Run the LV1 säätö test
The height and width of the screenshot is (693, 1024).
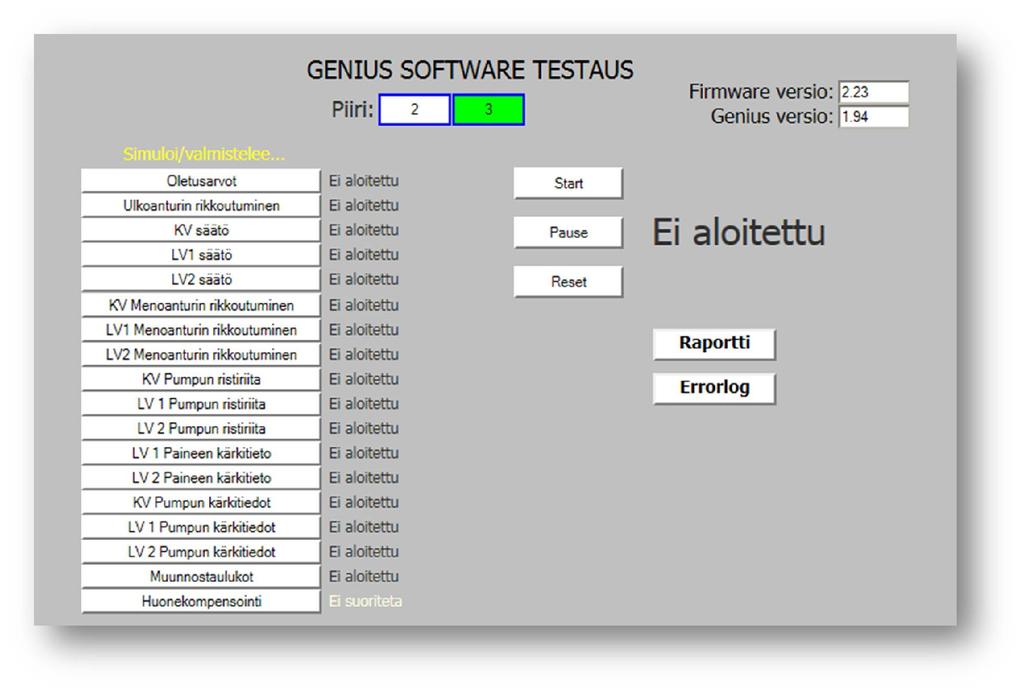pos(201,255)
